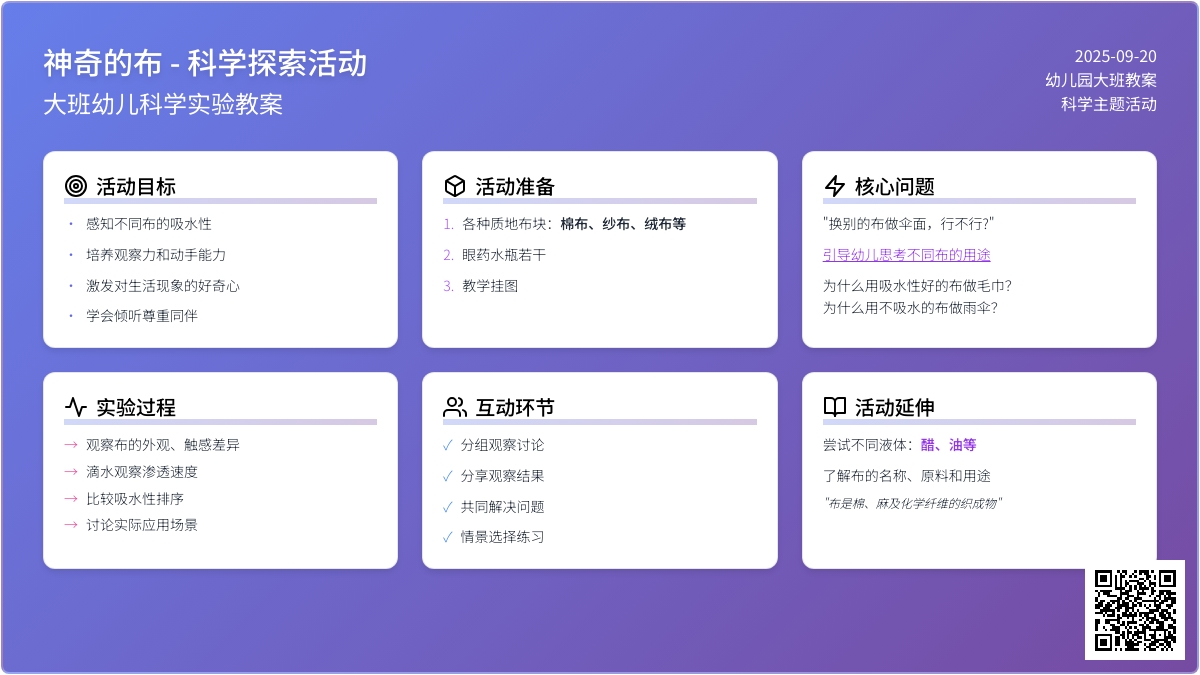Click the QR code in the corner
The height and width of the screenshot is (675, 1200).
[x=1135, y=610]
